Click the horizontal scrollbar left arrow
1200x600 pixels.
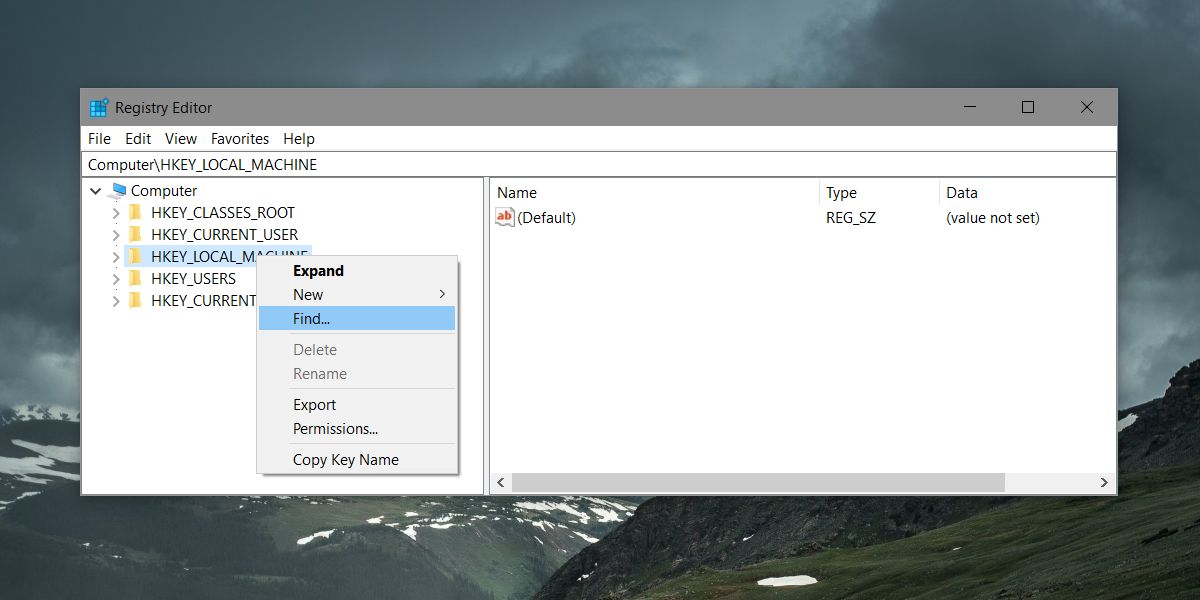pos(501,482)
